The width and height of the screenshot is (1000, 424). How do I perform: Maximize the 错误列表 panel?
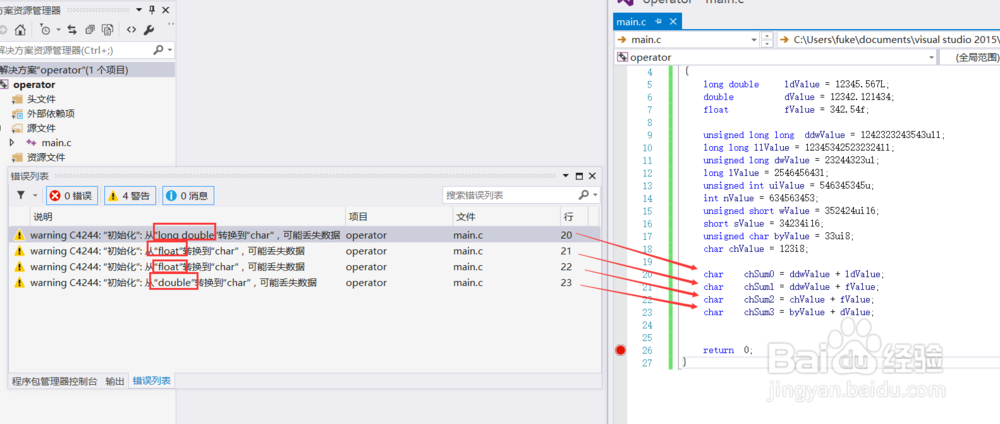(579, 176)
